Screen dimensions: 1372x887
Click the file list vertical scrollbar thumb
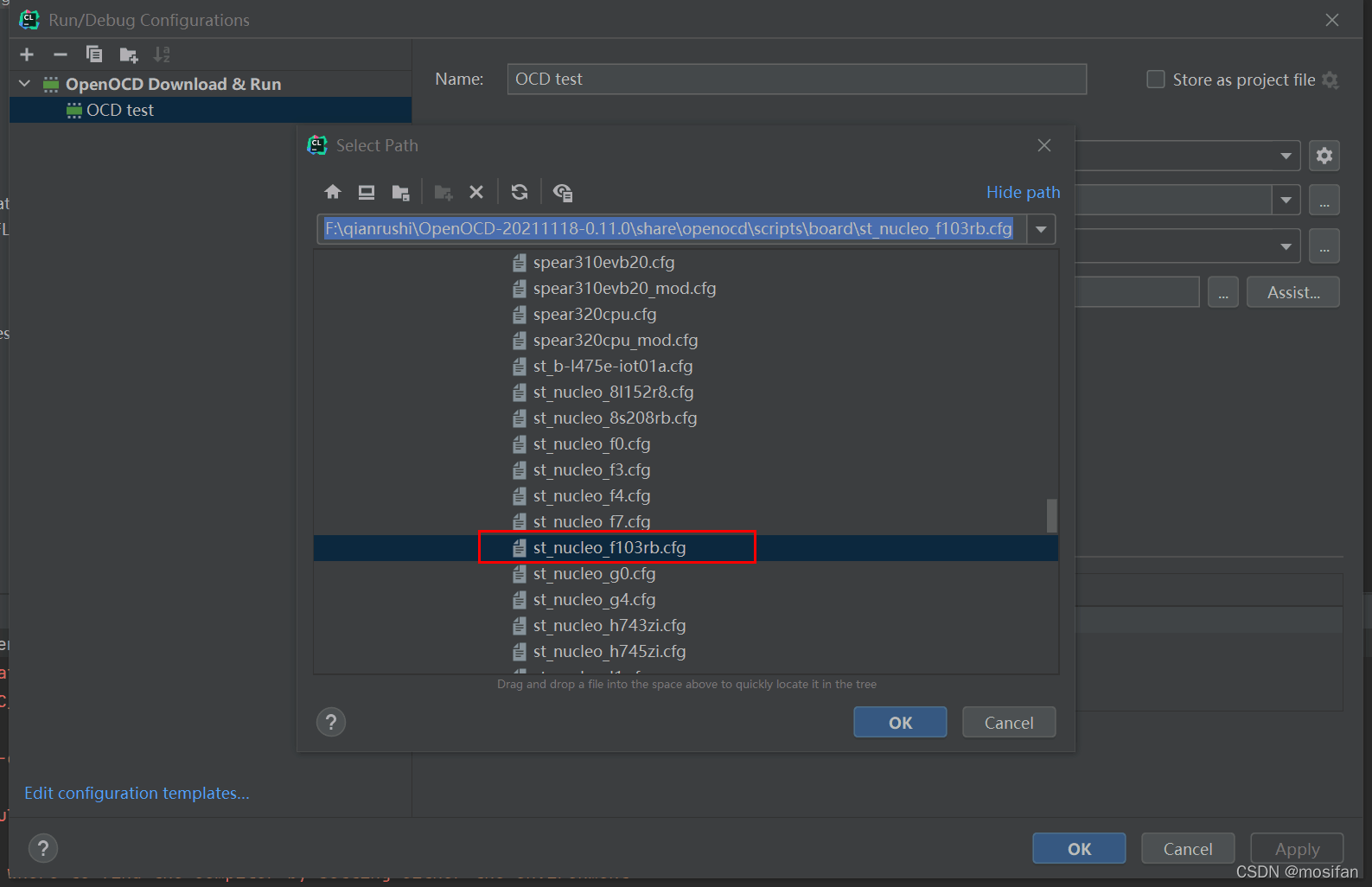[1051, 516]
